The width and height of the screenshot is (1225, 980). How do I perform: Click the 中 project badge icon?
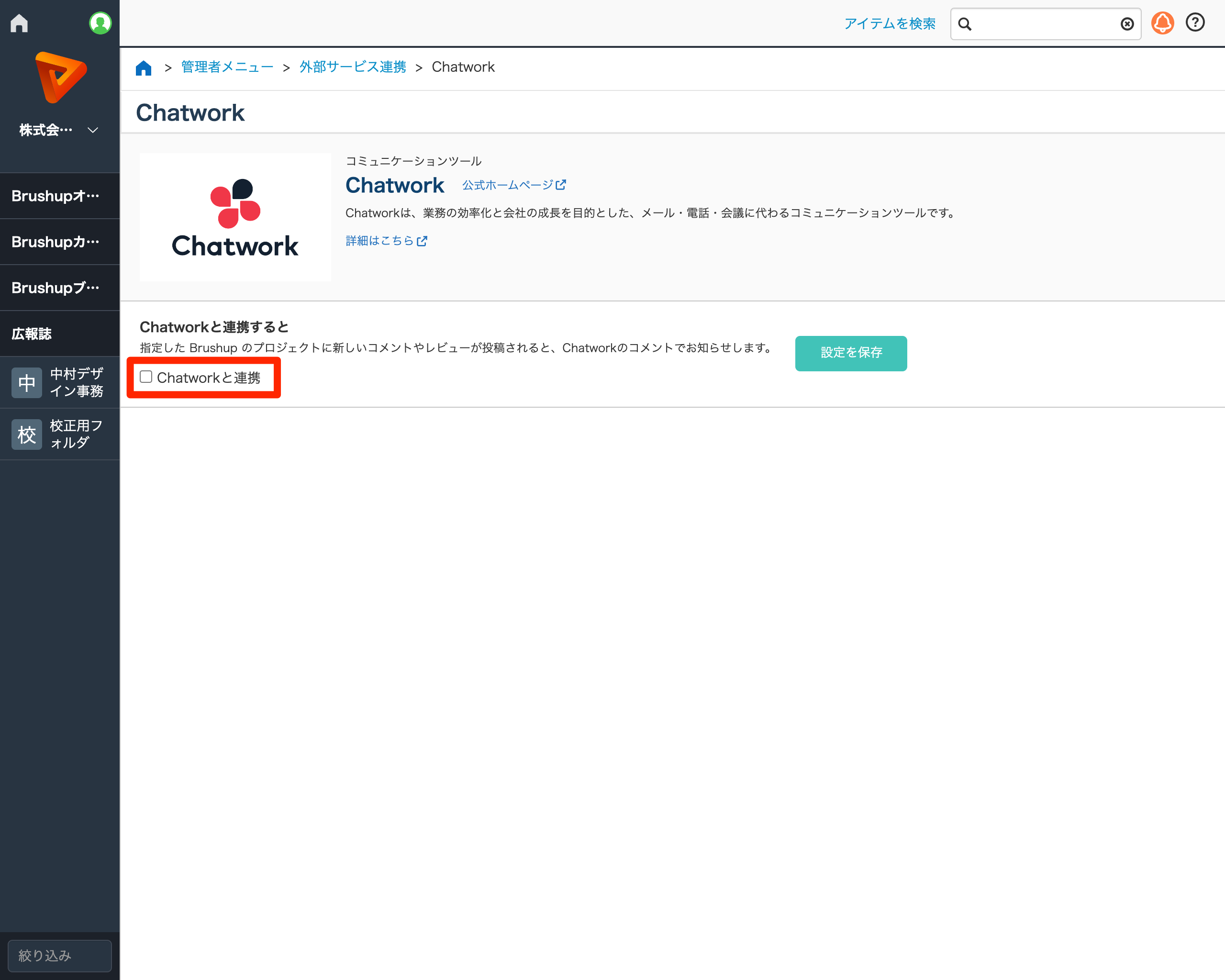coord(27,382)
